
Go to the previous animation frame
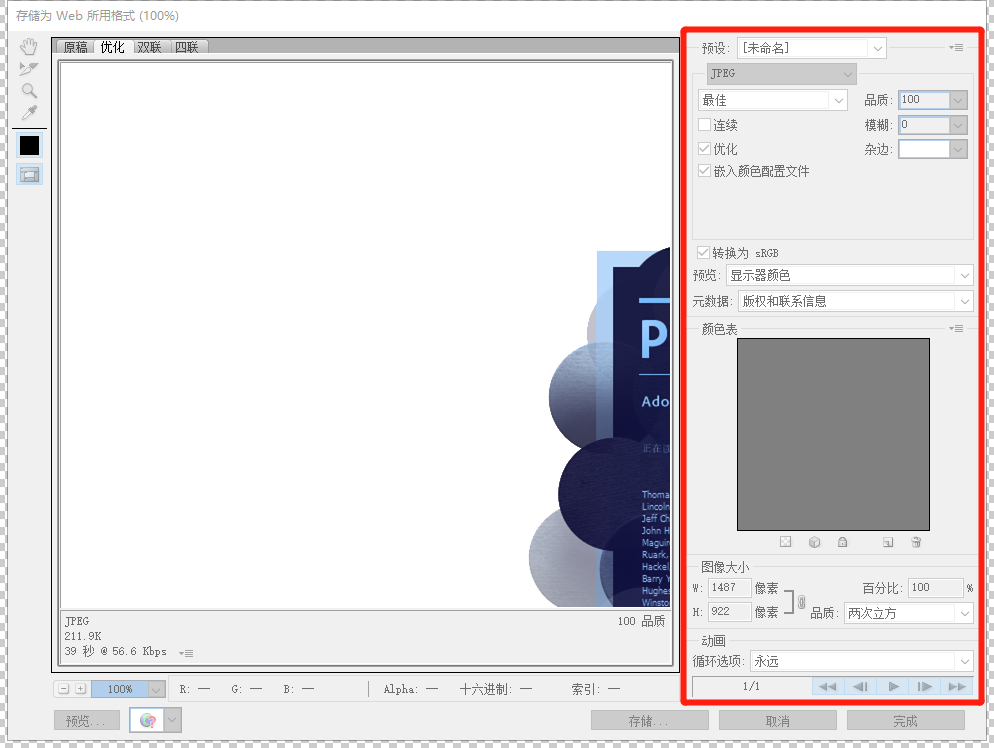860,687
